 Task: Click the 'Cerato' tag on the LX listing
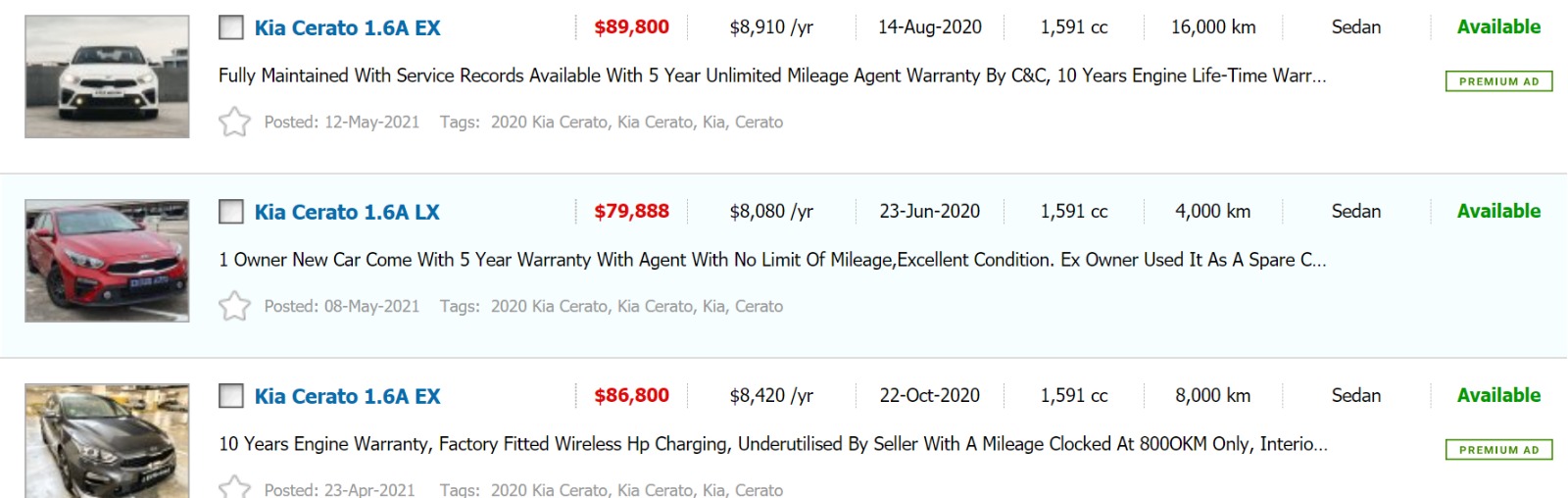coord(759,307)
